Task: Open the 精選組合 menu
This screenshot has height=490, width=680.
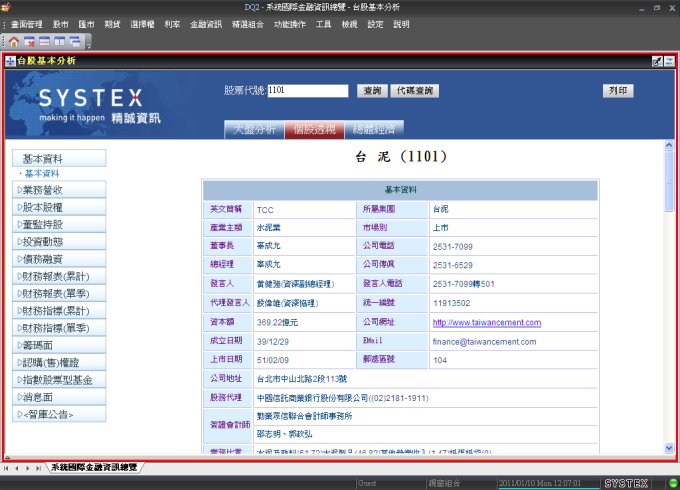Action: point(248,25)
